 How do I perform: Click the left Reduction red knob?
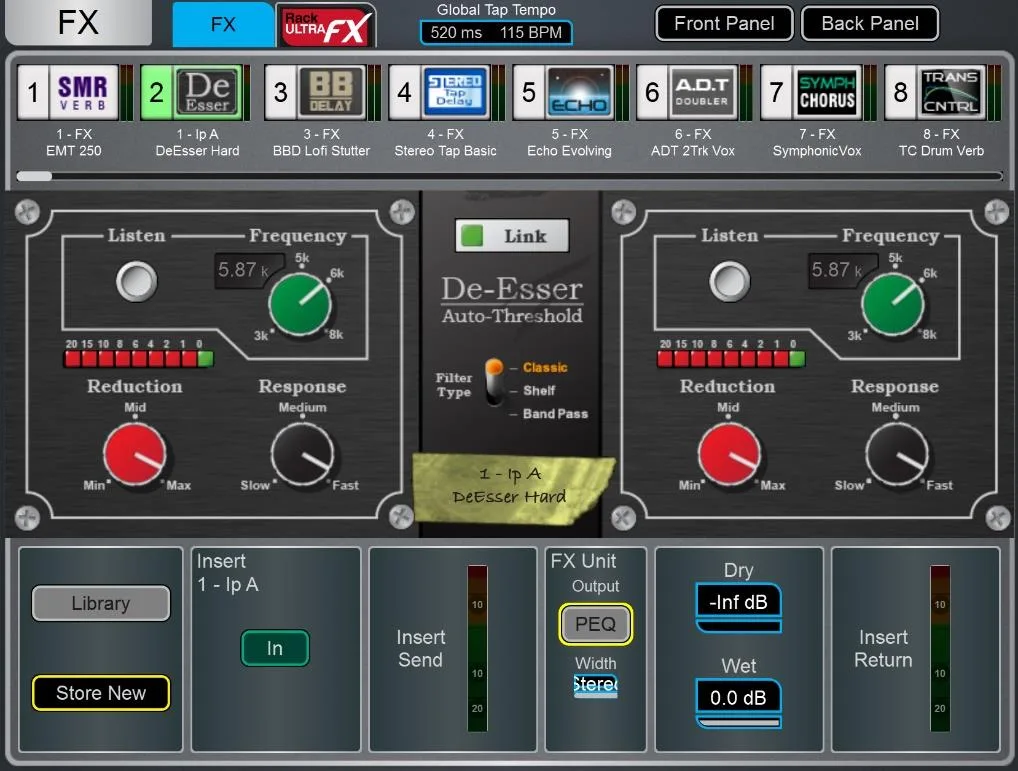tap(135, 454)
